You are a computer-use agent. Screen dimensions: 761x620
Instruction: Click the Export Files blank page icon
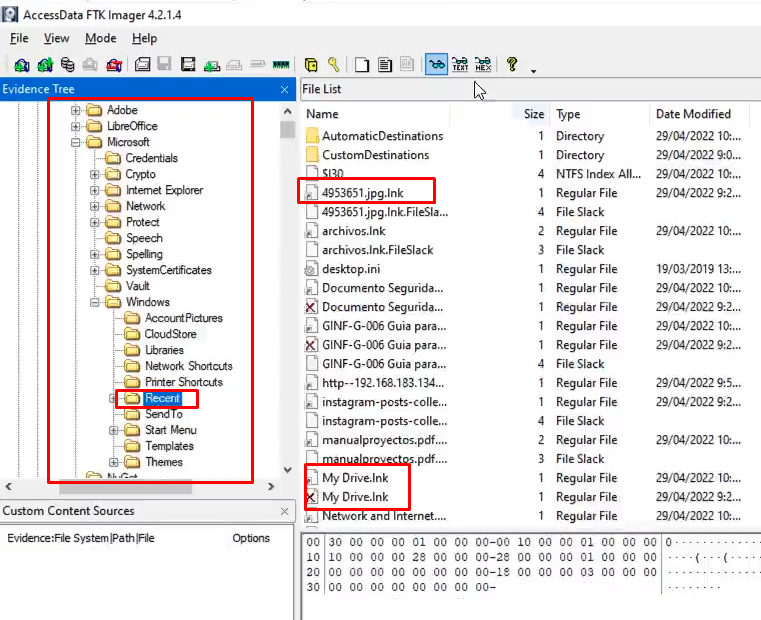click(362, 65)
